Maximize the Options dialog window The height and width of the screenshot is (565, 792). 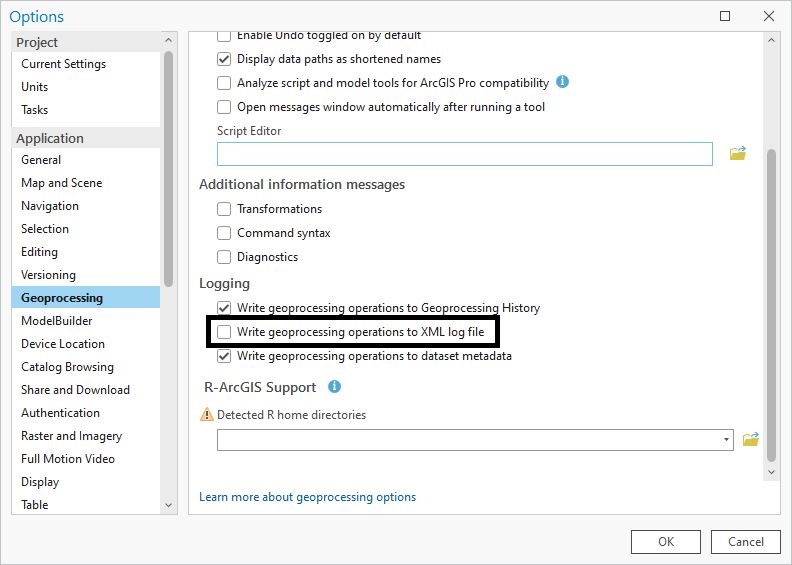[x=725, y=16]
